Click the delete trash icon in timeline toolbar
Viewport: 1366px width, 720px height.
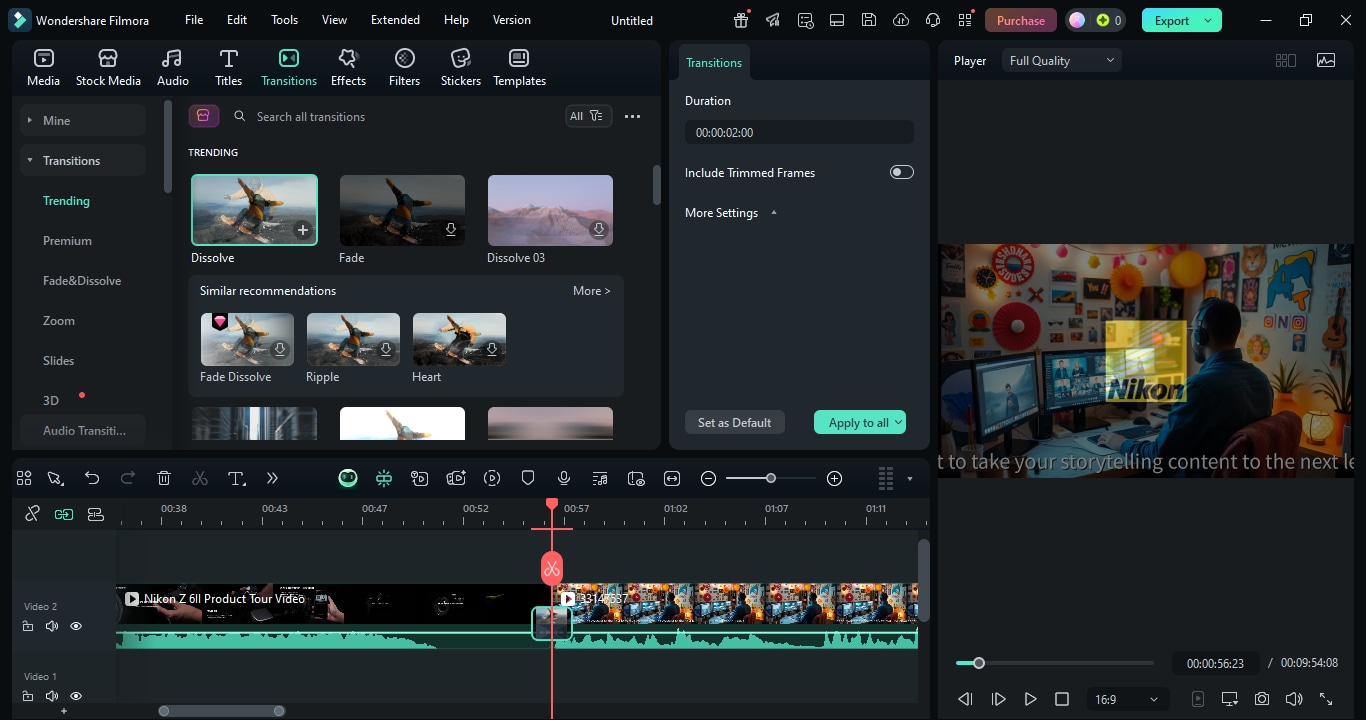pos(164,479)
